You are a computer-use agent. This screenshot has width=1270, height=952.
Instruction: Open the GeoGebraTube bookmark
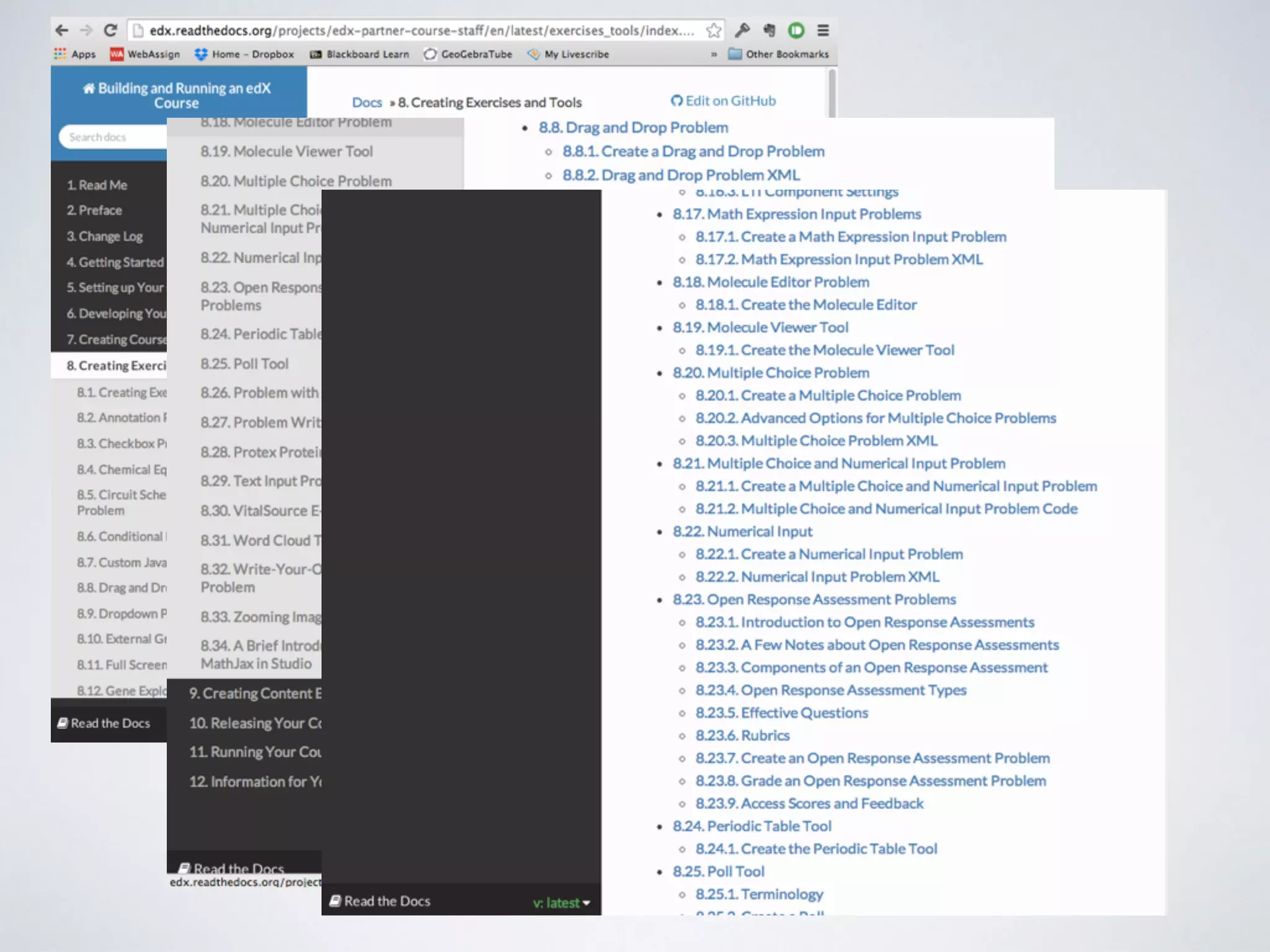468,55
